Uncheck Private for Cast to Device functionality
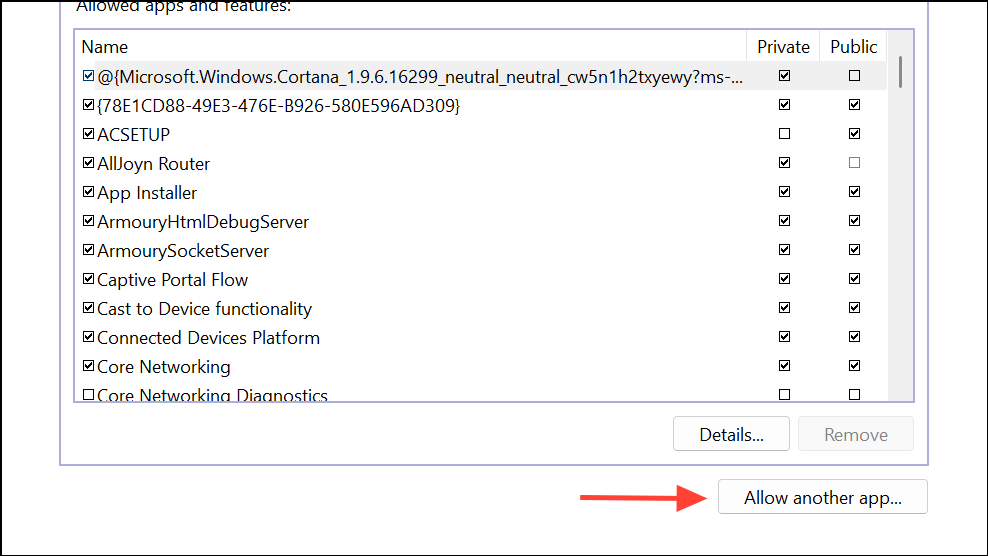The width and height of the screenshot is (988, 556). point(784,308)
